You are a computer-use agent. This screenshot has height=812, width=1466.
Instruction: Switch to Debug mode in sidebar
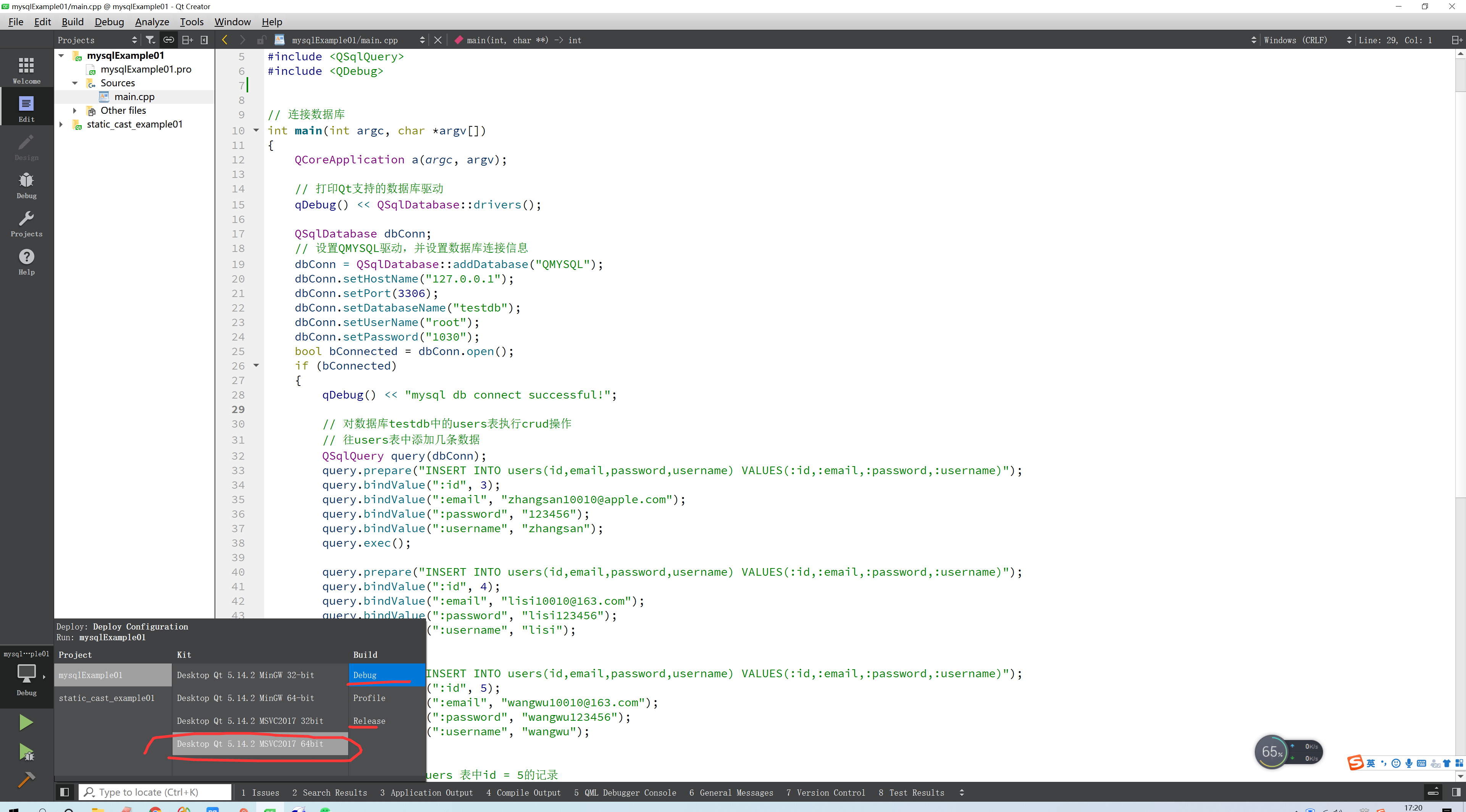[26, 186]
